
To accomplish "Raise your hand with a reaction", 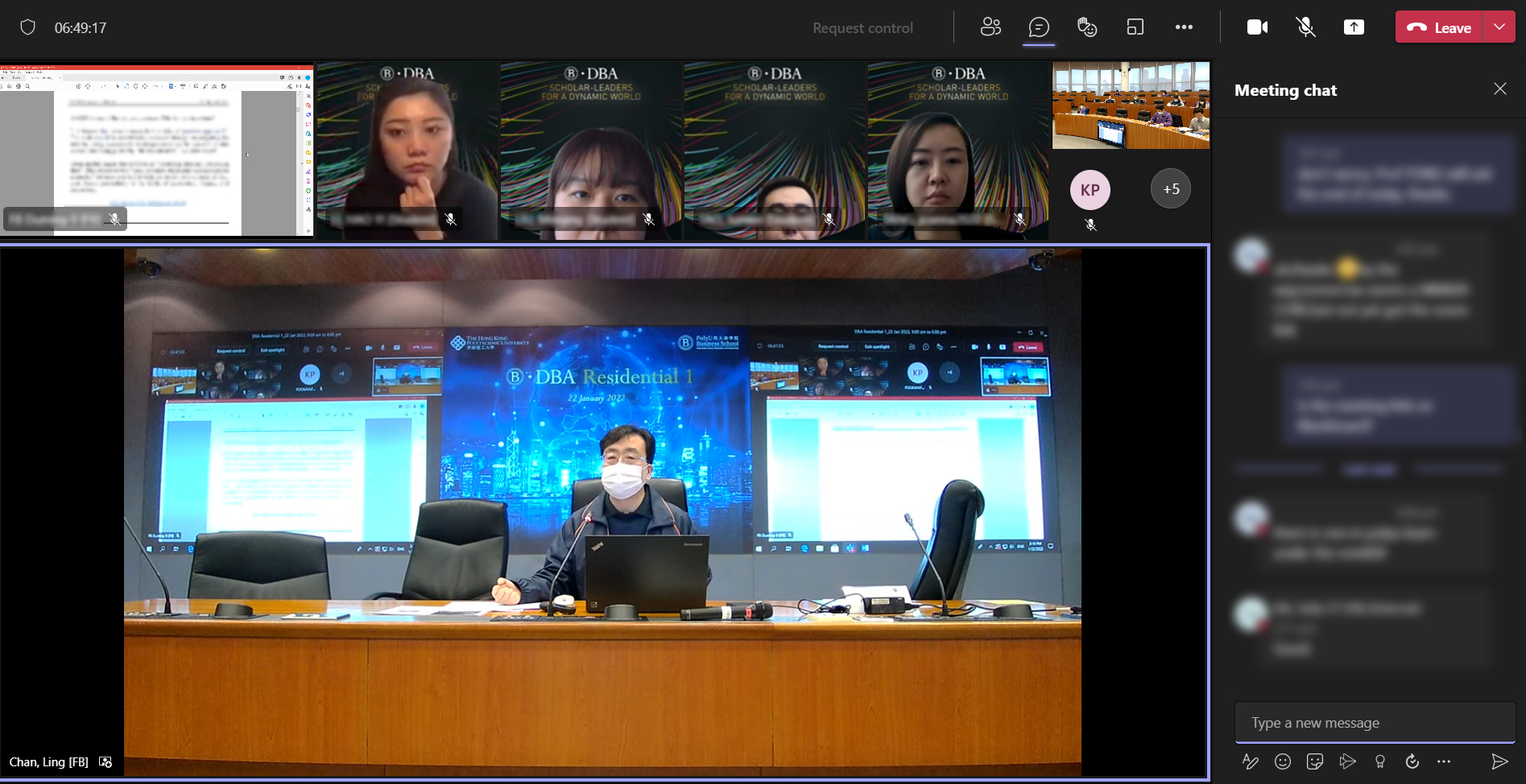I will click(x=1087, y=27).
